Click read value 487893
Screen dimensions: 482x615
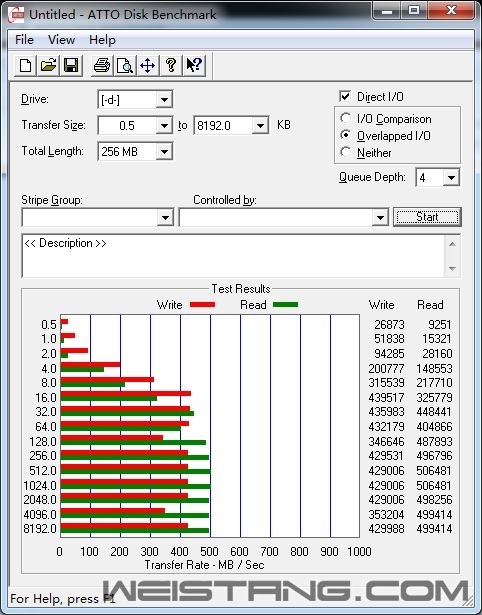(x=434, y=441)
